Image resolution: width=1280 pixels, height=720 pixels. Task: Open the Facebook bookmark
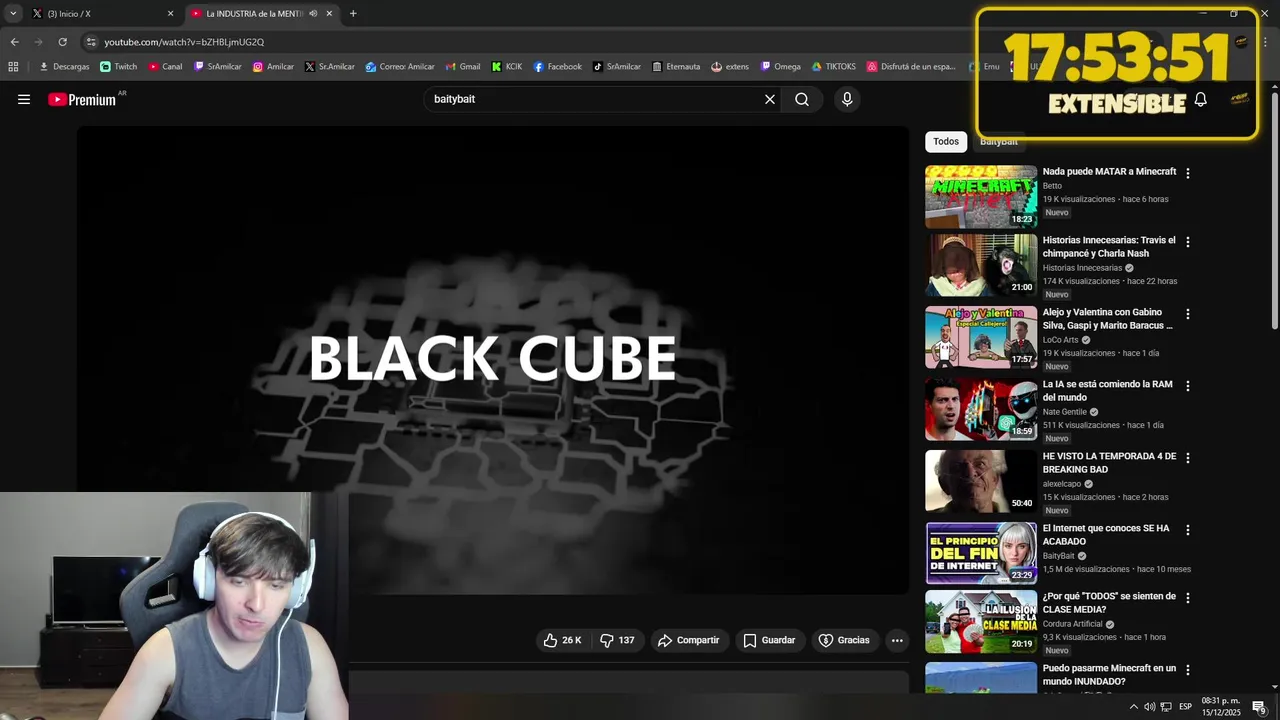pyautogui.click(x=557, y=67)
